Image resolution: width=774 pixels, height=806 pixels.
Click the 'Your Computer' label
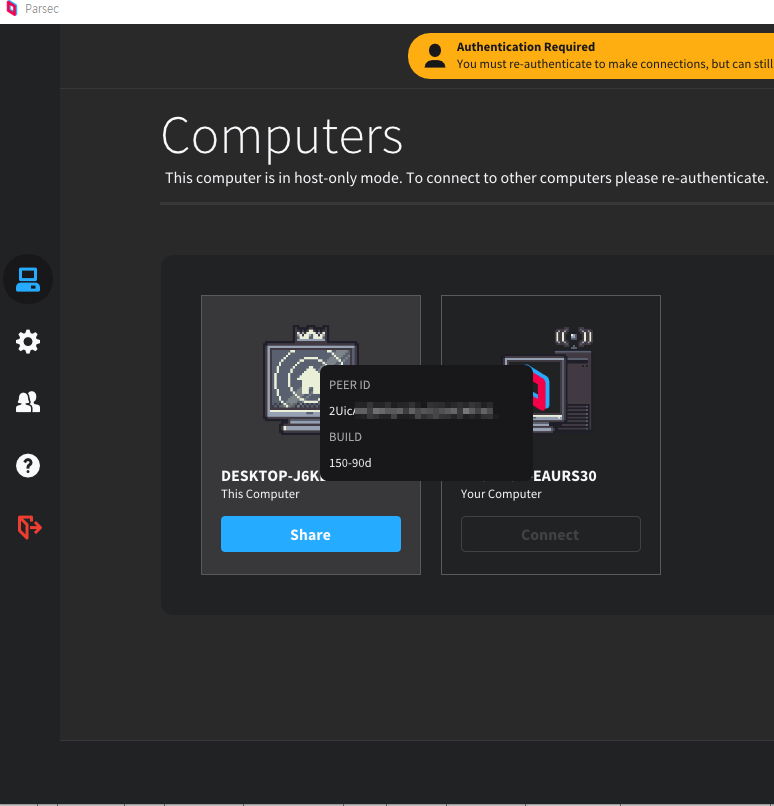(501, 494)
